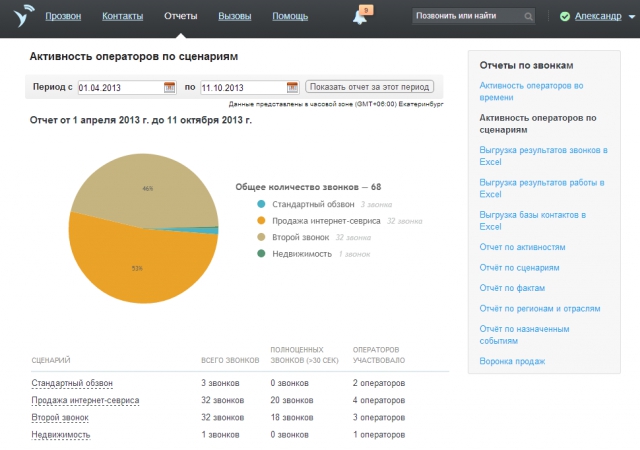Click the '1 операторов' table cell
The width and height of the screenshot is (640, 450).
pyautogui.click(x=379, y=434)
